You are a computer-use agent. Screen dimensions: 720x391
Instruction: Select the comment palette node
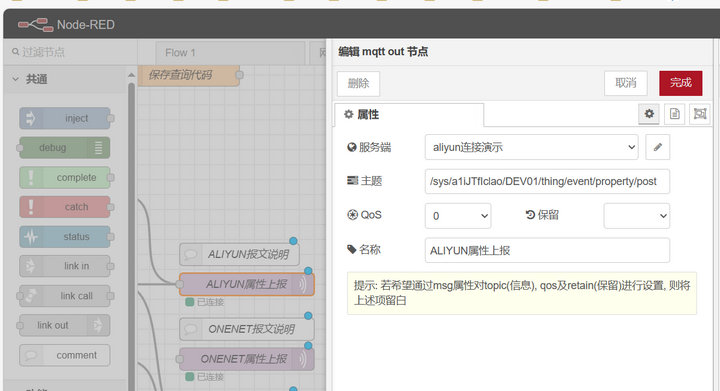click(65, 355)
